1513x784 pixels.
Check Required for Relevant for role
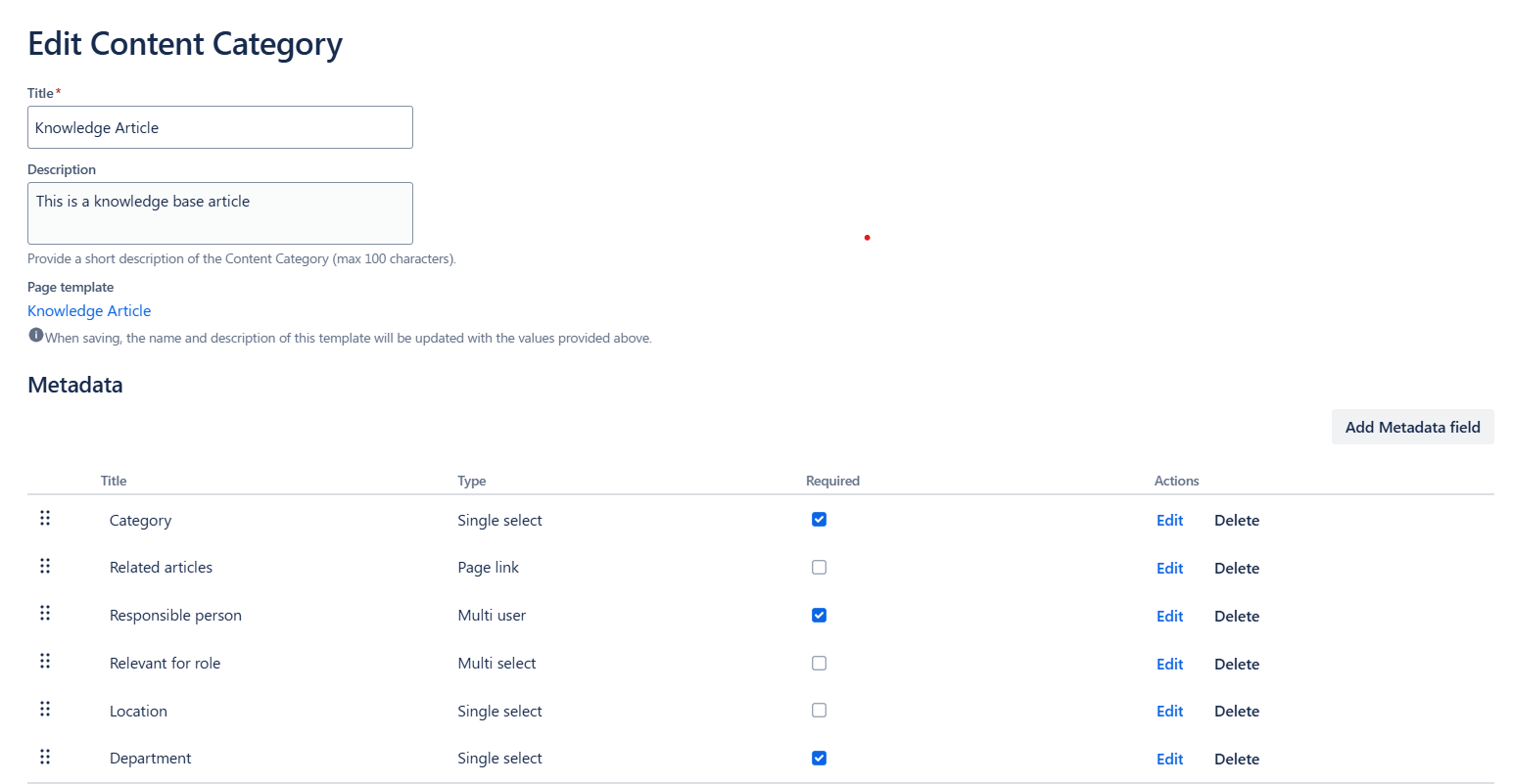point(819,664)
